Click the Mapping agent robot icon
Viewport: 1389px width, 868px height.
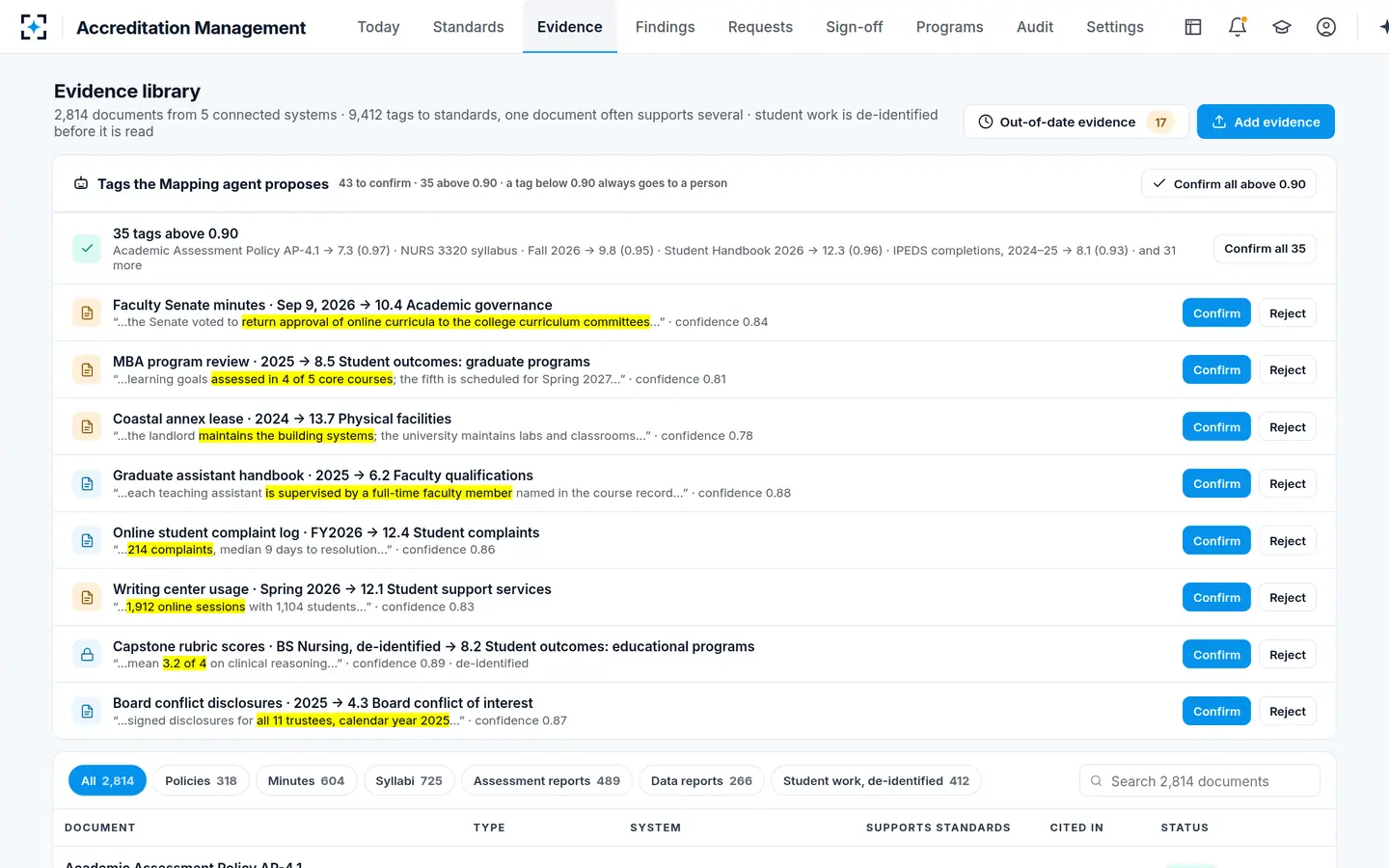tap(81, 183)
